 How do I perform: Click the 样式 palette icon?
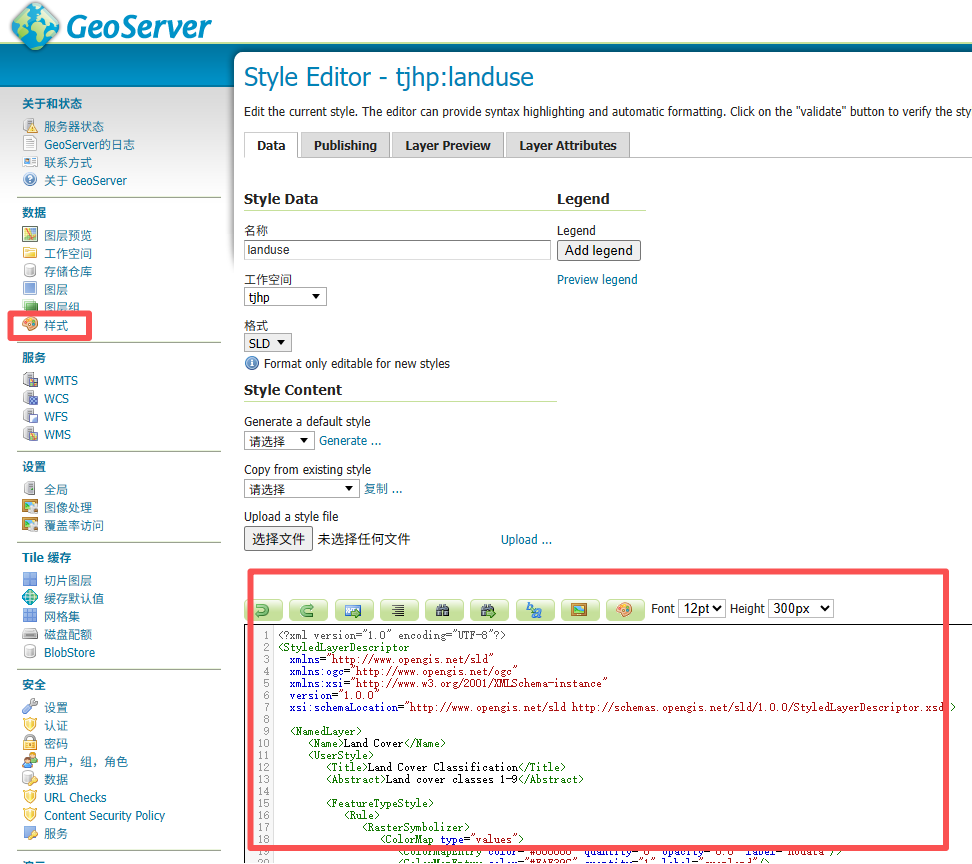pyautogui.click(x=30, y=324)
